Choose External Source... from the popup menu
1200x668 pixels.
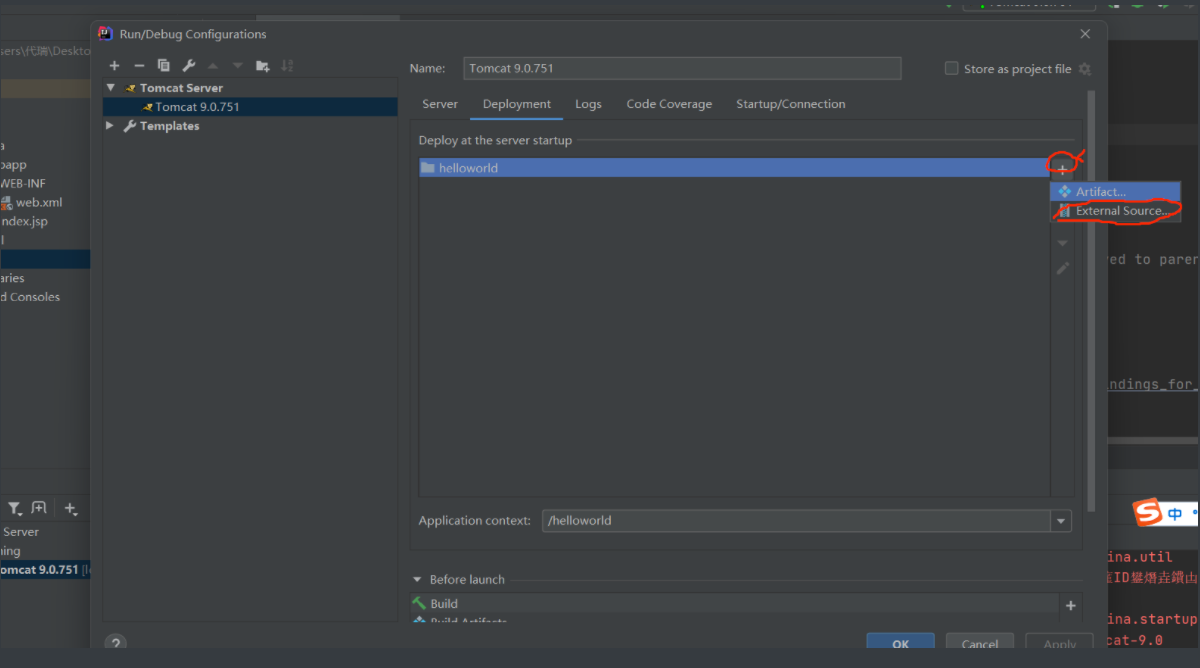click(x=1120, y=211)
